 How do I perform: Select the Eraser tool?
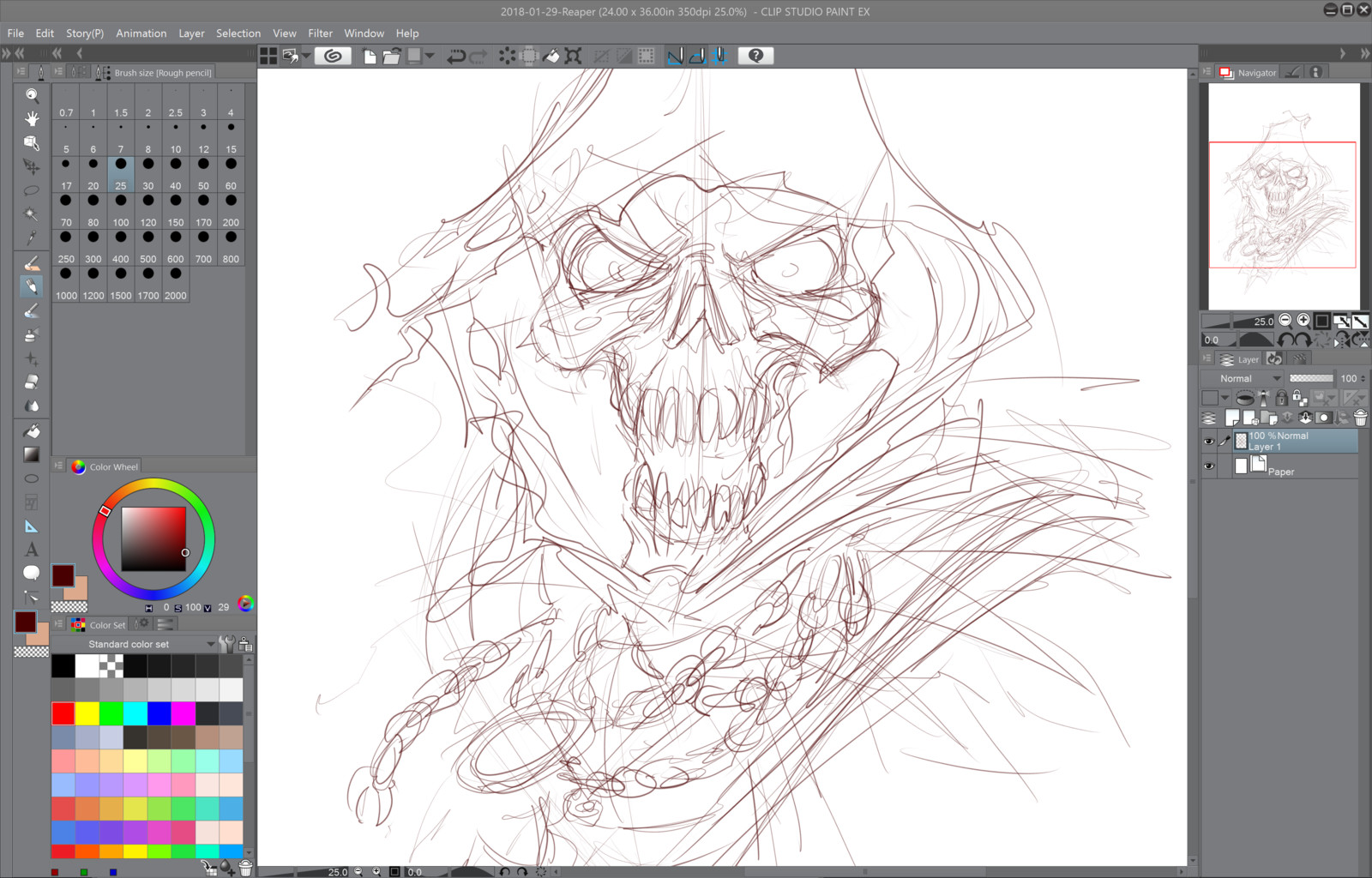32,382
